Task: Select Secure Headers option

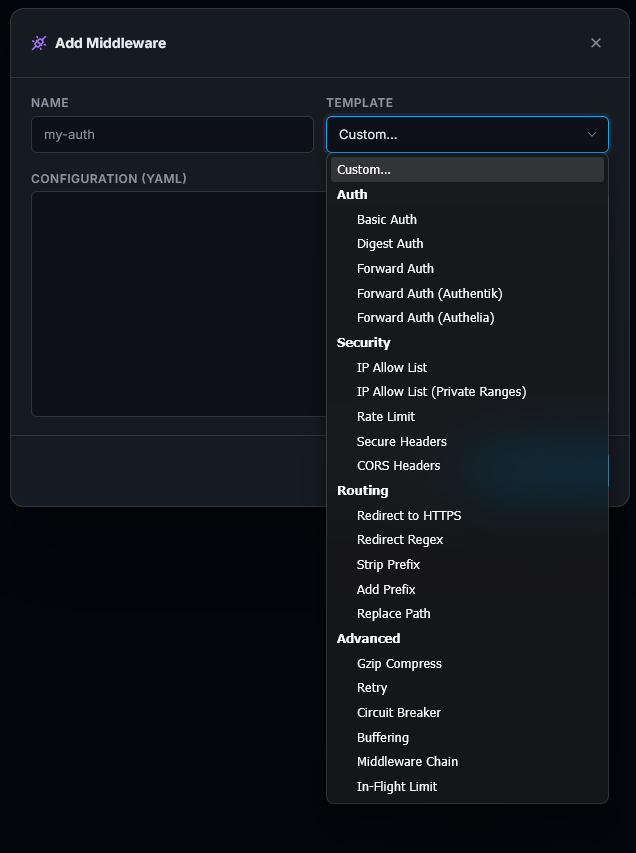Action: tap(402, 441)
